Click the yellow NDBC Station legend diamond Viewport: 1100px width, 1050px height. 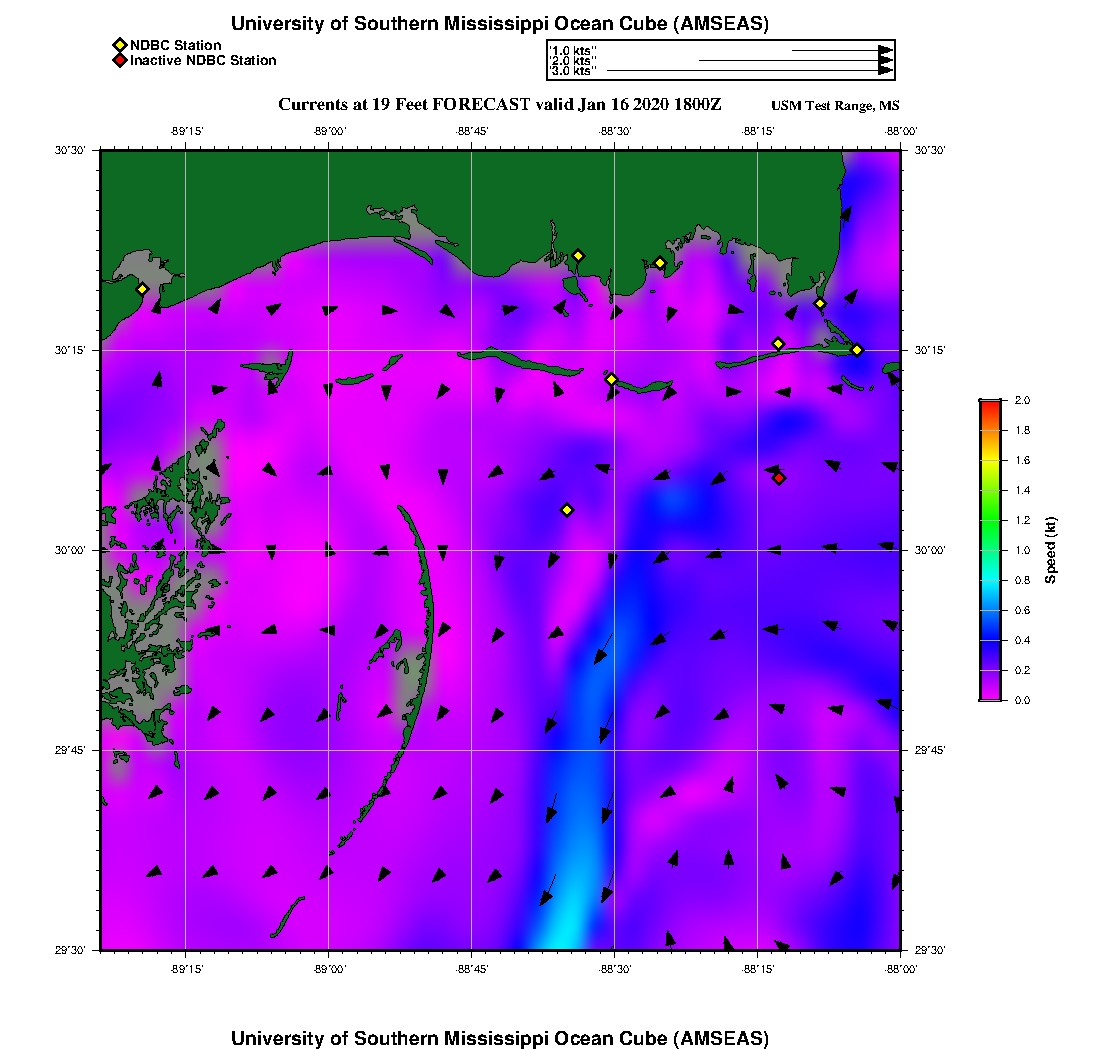(x=119, y=45)
